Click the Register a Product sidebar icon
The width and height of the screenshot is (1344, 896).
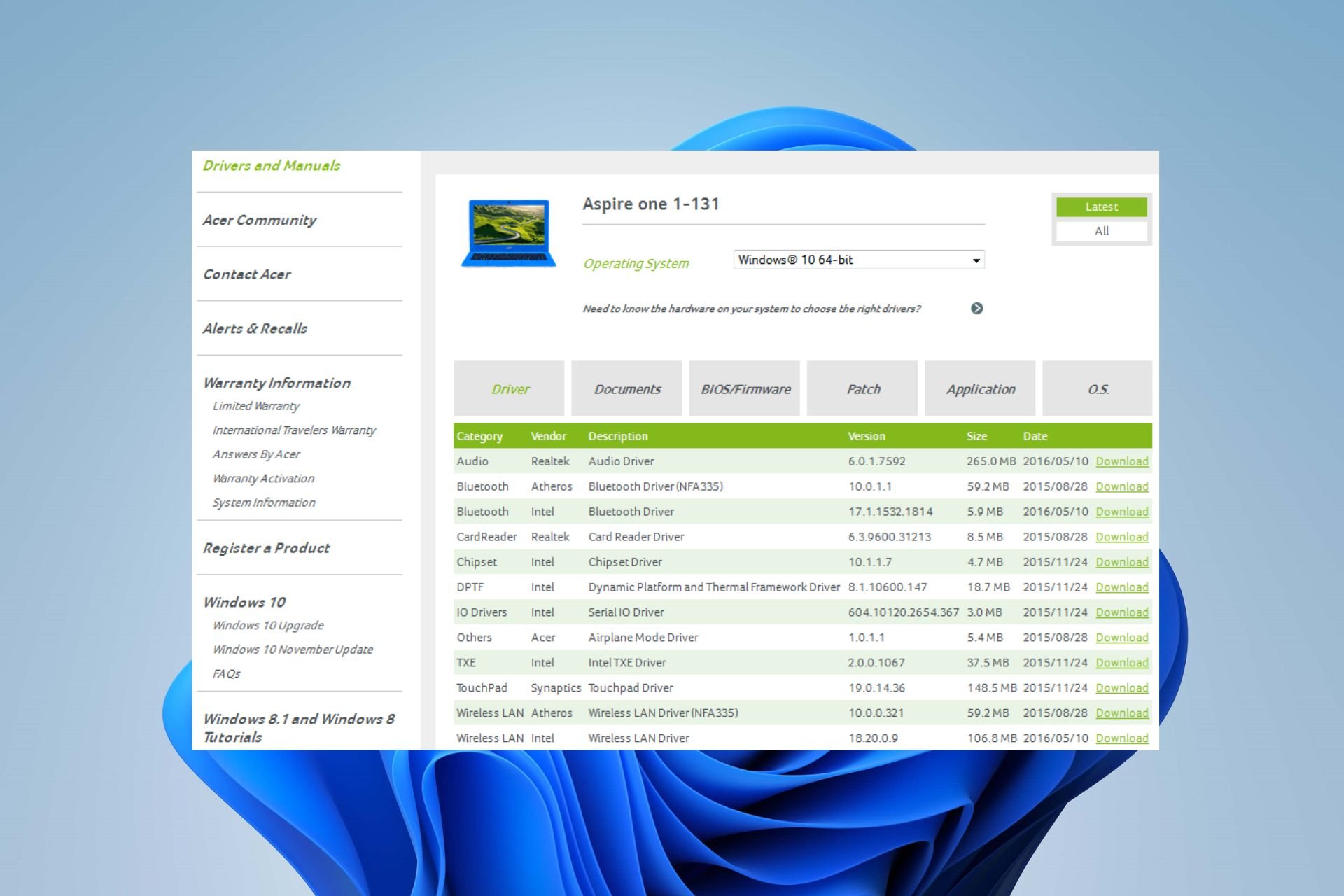(x=265, y=547)
